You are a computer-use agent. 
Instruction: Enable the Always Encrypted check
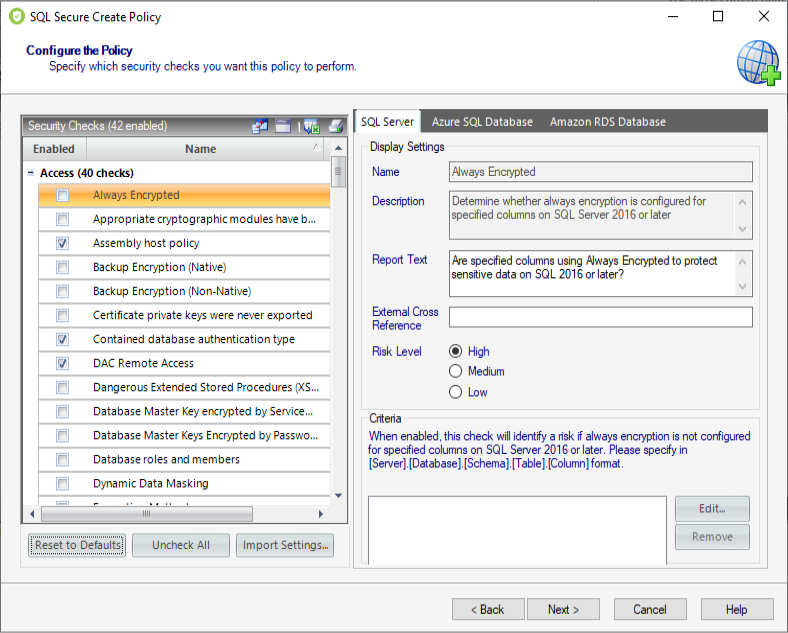62,195
